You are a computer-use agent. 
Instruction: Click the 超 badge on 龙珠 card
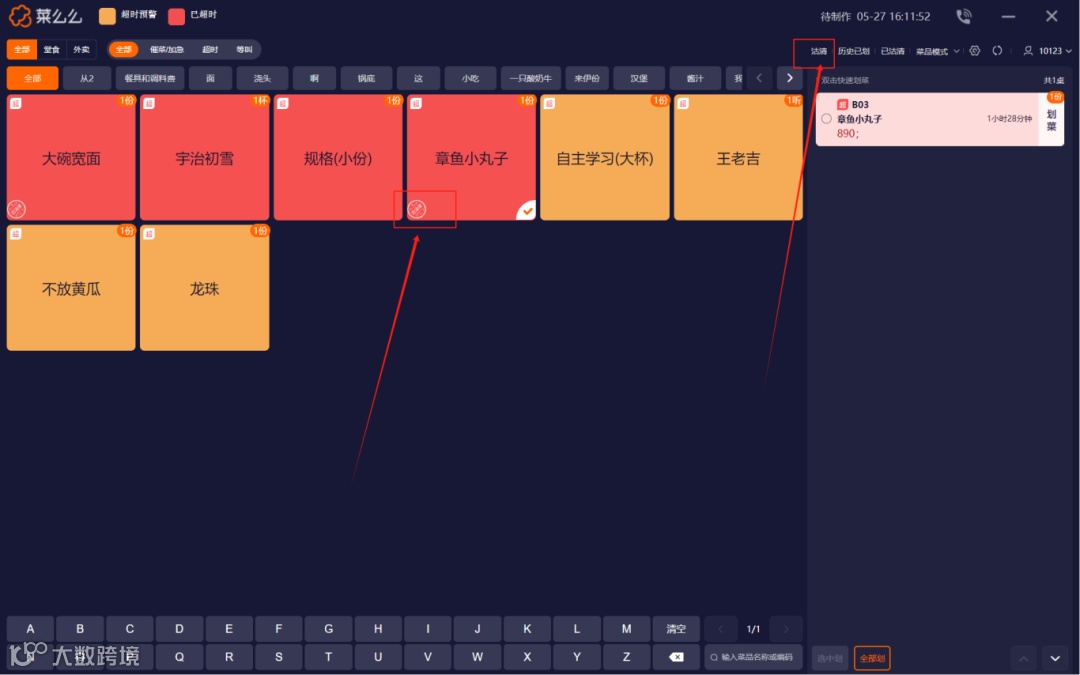(x=149, y=233)
